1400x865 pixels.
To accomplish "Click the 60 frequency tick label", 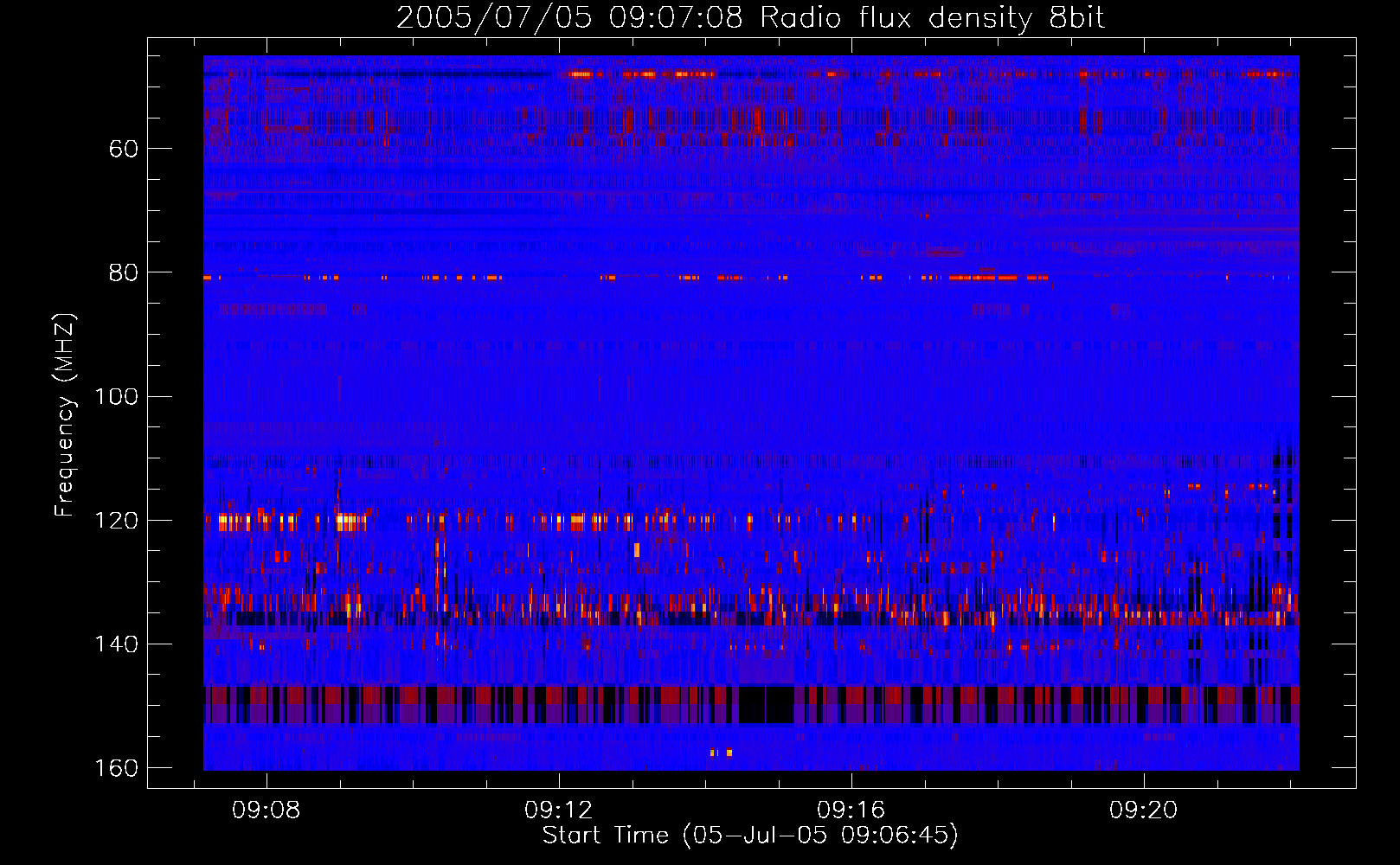I will coord(124,149).
